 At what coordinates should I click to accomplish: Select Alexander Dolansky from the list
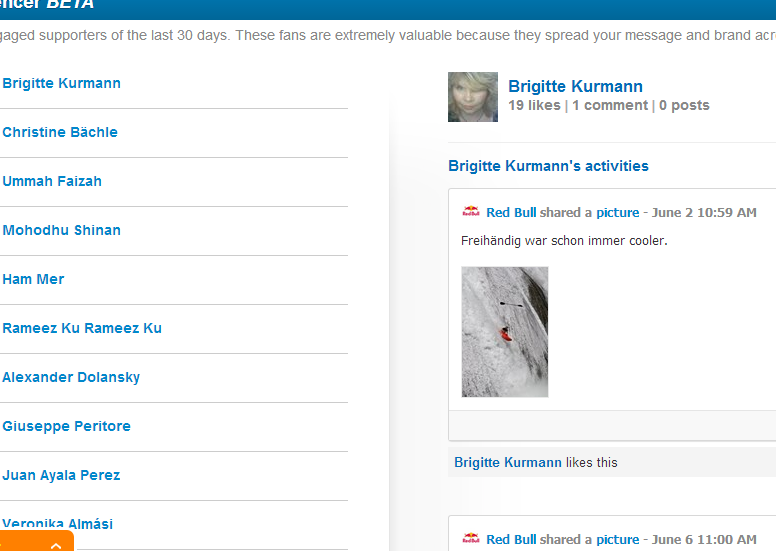(71, 377)
